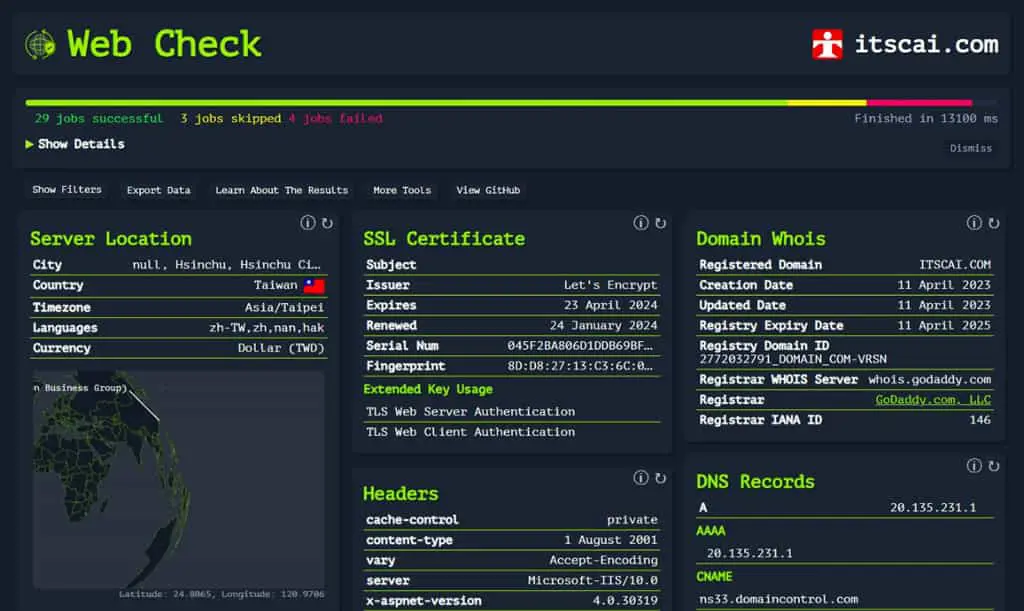Refresh the DNS Records card
1024x611 pixels.
click(993, 466)
